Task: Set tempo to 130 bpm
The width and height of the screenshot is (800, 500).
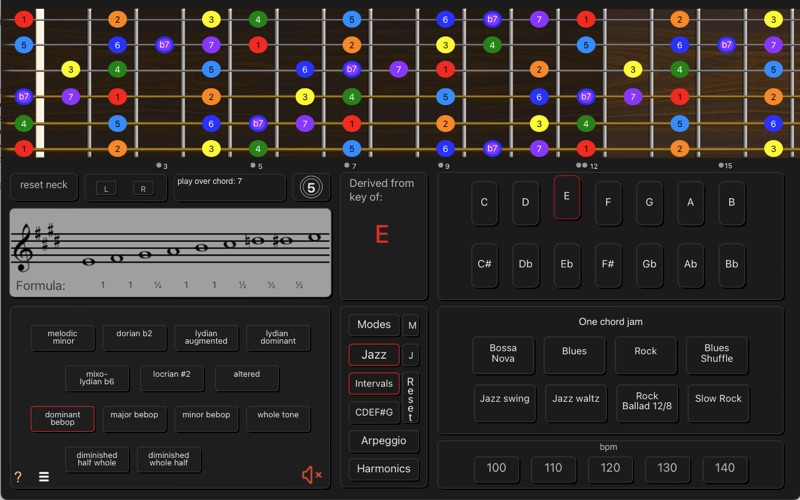Action: 668,468
